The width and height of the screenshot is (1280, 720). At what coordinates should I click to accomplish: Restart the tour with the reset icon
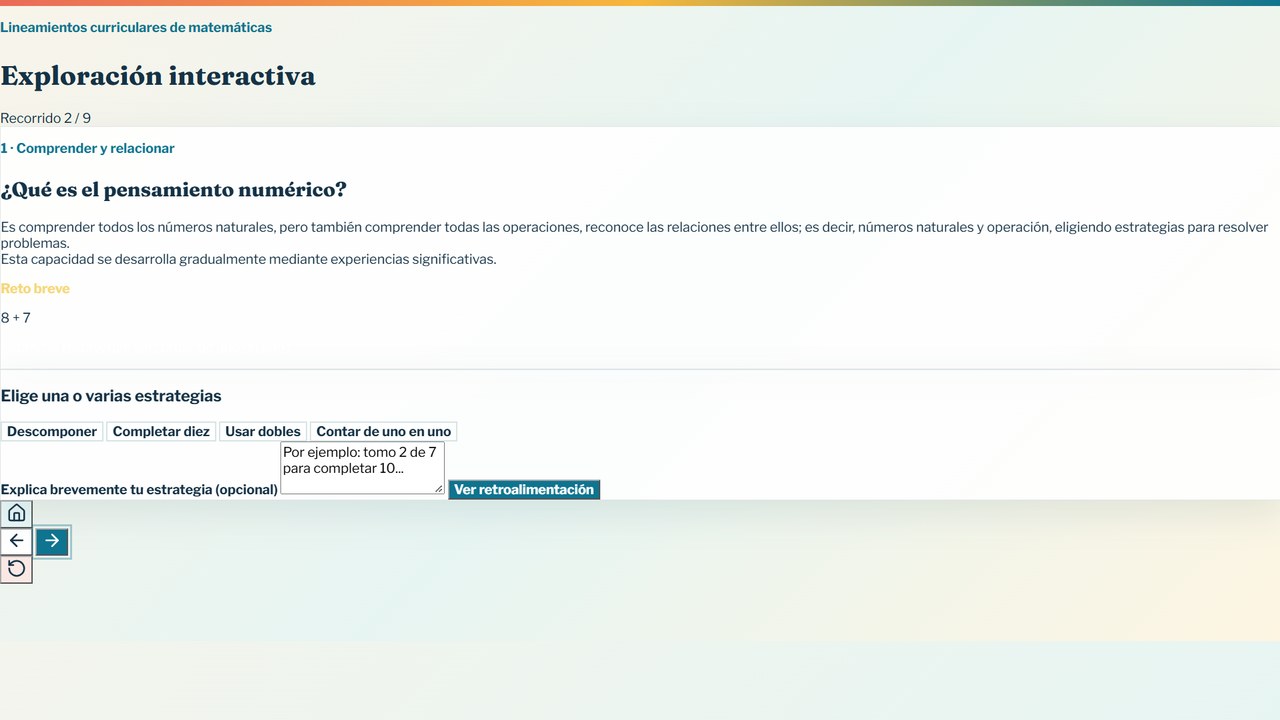(x=16, y=569)
